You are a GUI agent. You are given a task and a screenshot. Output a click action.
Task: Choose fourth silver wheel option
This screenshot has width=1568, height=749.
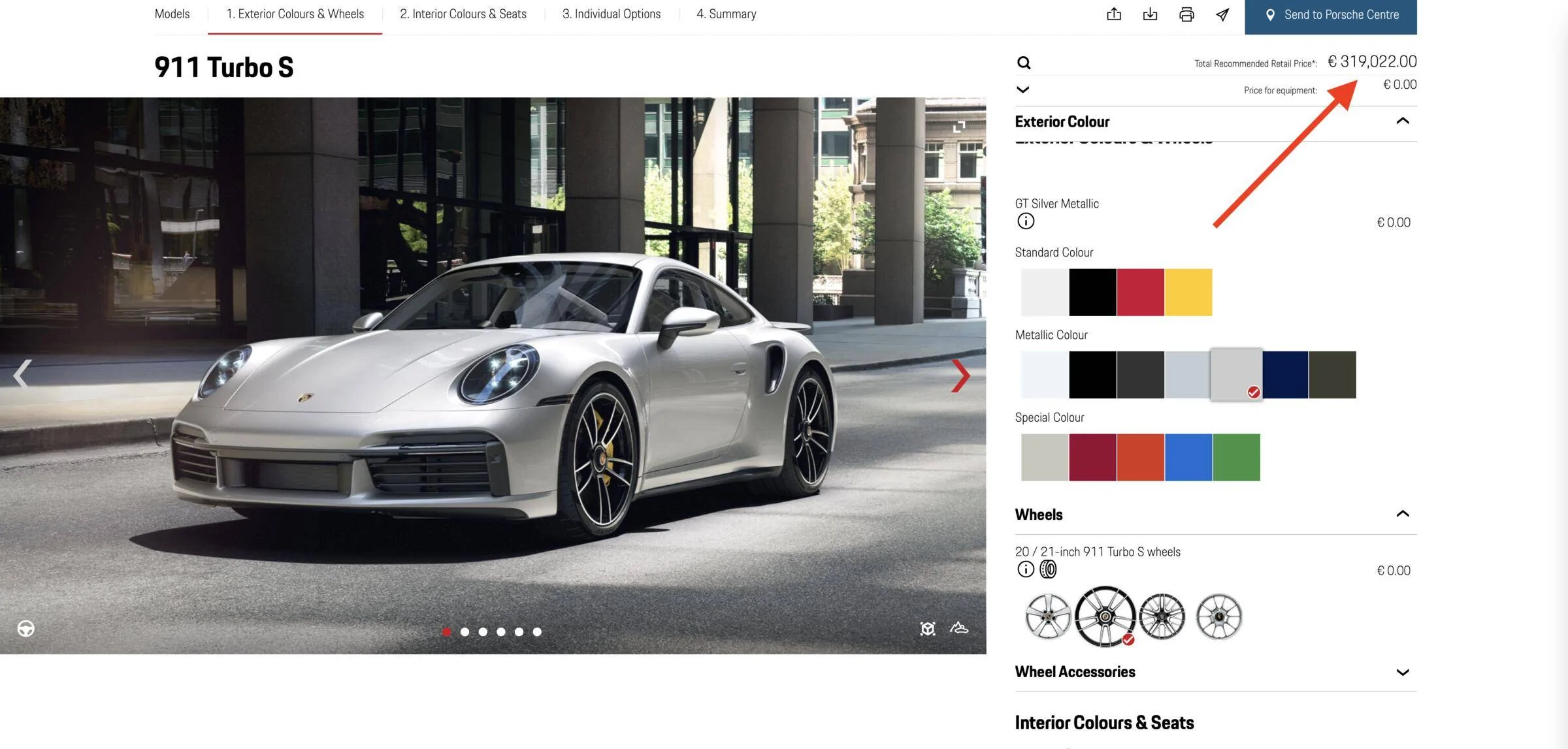(1218, 616)
